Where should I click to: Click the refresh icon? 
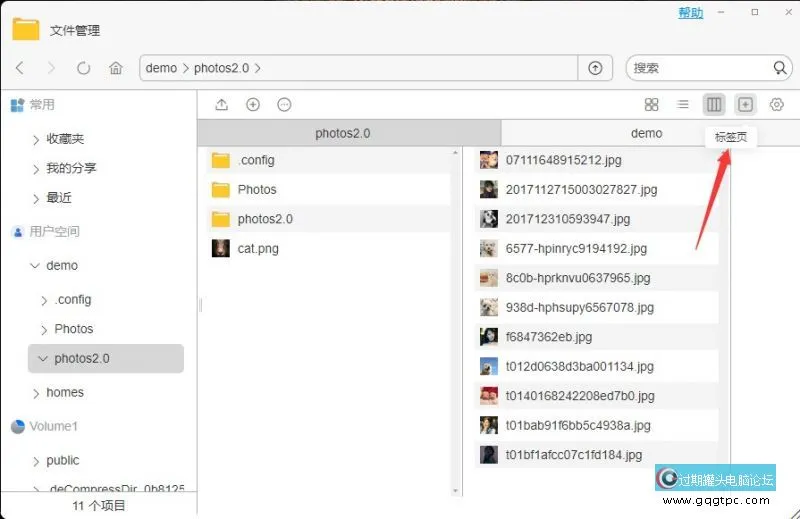click(83, 68)
